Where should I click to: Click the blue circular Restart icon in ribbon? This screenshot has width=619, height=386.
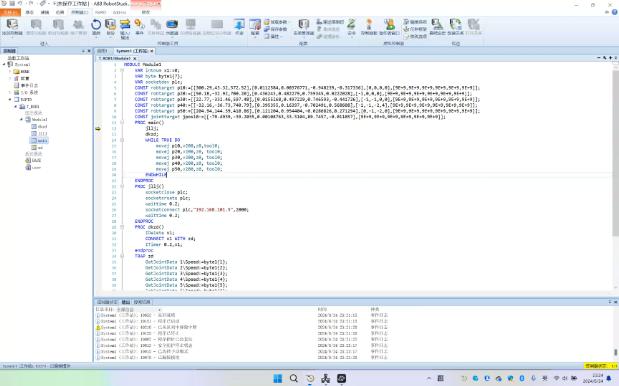pos(96,25)
